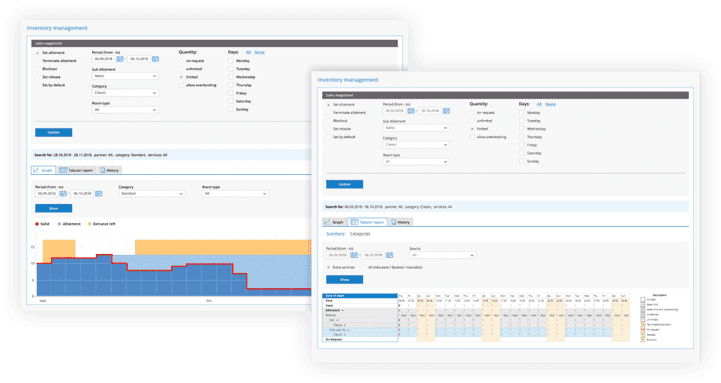This screenshot has height=383, width=721.
Task: Click the History page icon in back window
Action: pos(103,170)
